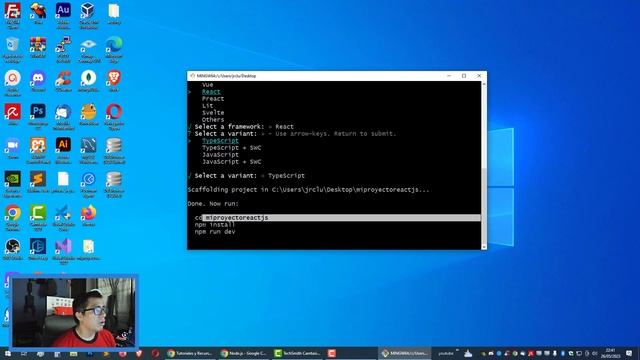This screenshot has width=640, height=360.
Task: Switch to the Node.js Google Chrome taskbar window
Action: [244, 353]
